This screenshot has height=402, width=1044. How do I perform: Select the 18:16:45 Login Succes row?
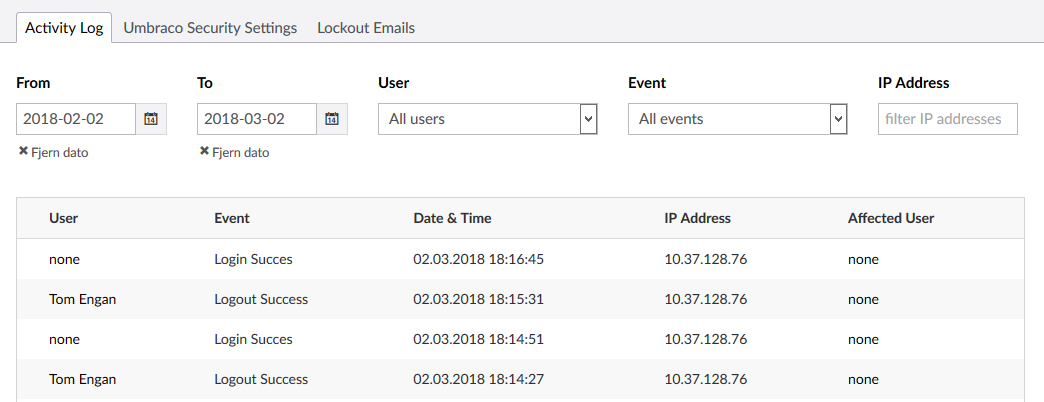coord(520,259)
